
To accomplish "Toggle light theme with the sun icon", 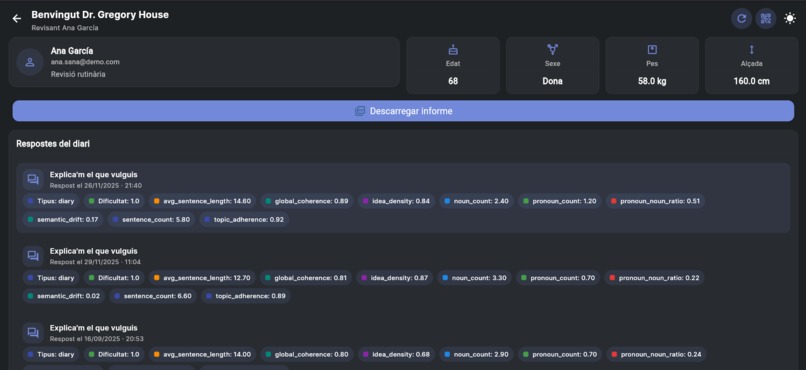I will tap(790, 19).
